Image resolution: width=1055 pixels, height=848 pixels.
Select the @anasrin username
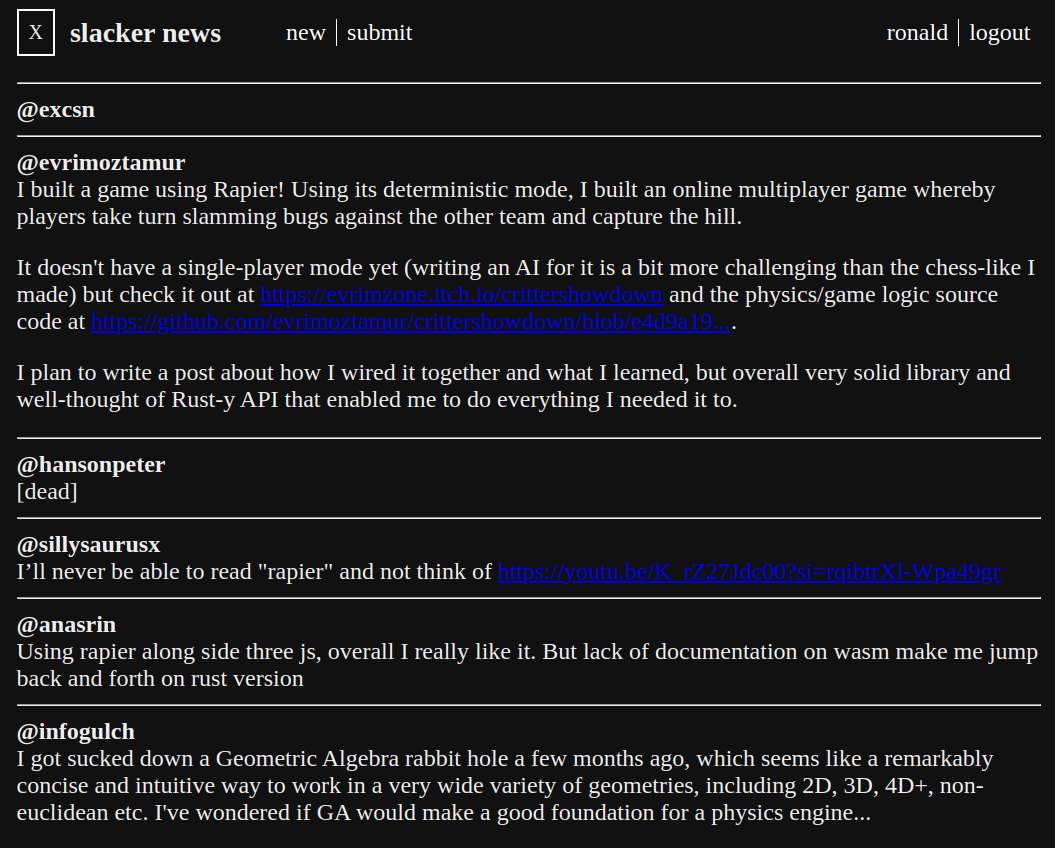pos(66,625)
